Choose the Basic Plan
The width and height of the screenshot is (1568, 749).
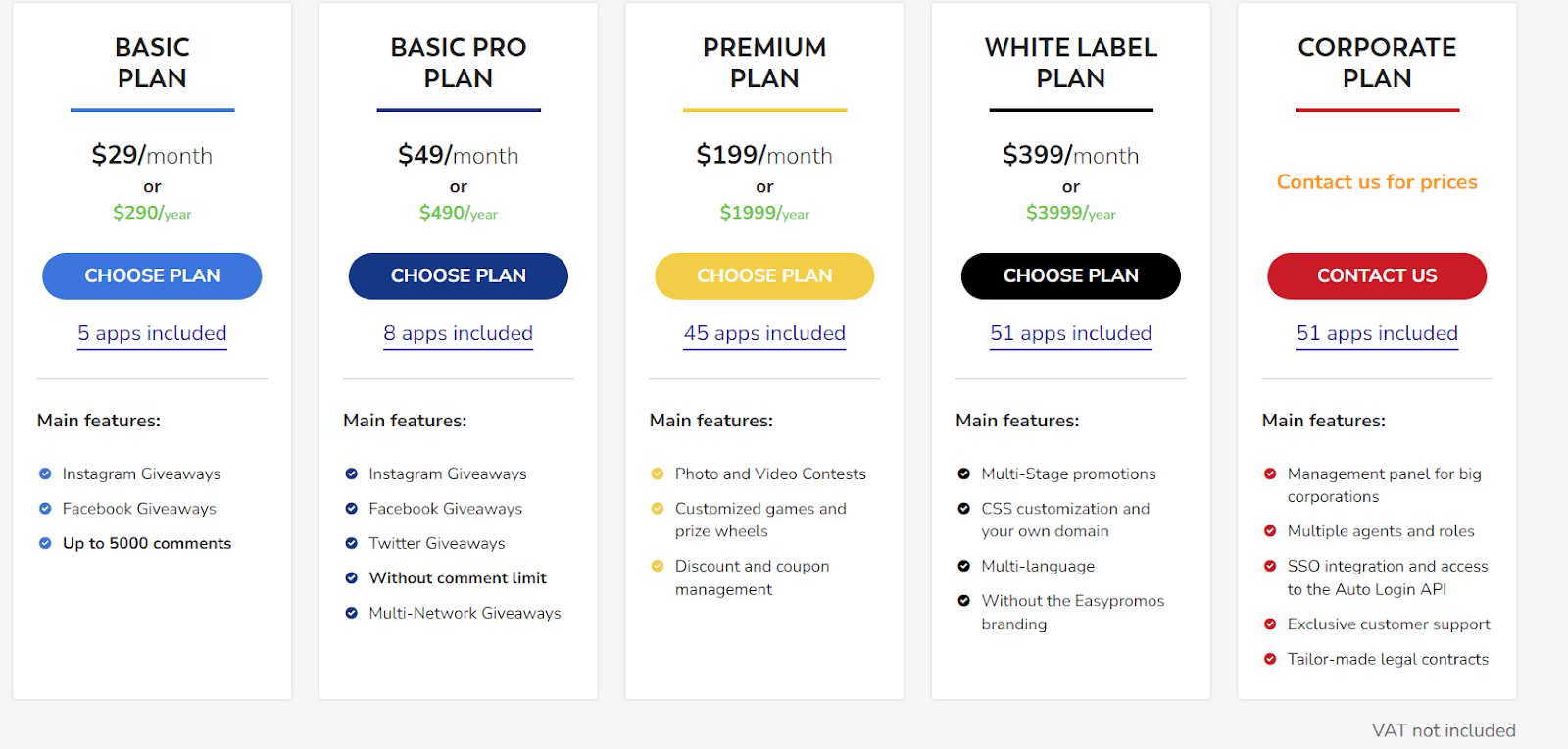pyautogui.click(x=151, y=275)
